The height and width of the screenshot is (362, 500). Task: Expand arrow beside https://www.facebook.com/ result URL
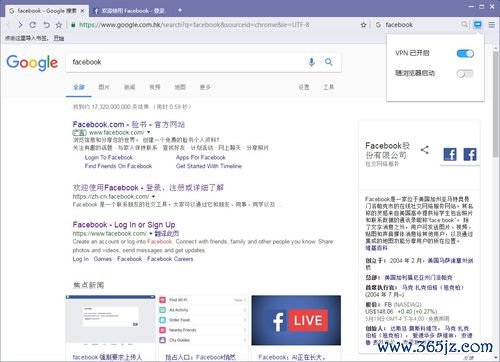pos(151,234)
